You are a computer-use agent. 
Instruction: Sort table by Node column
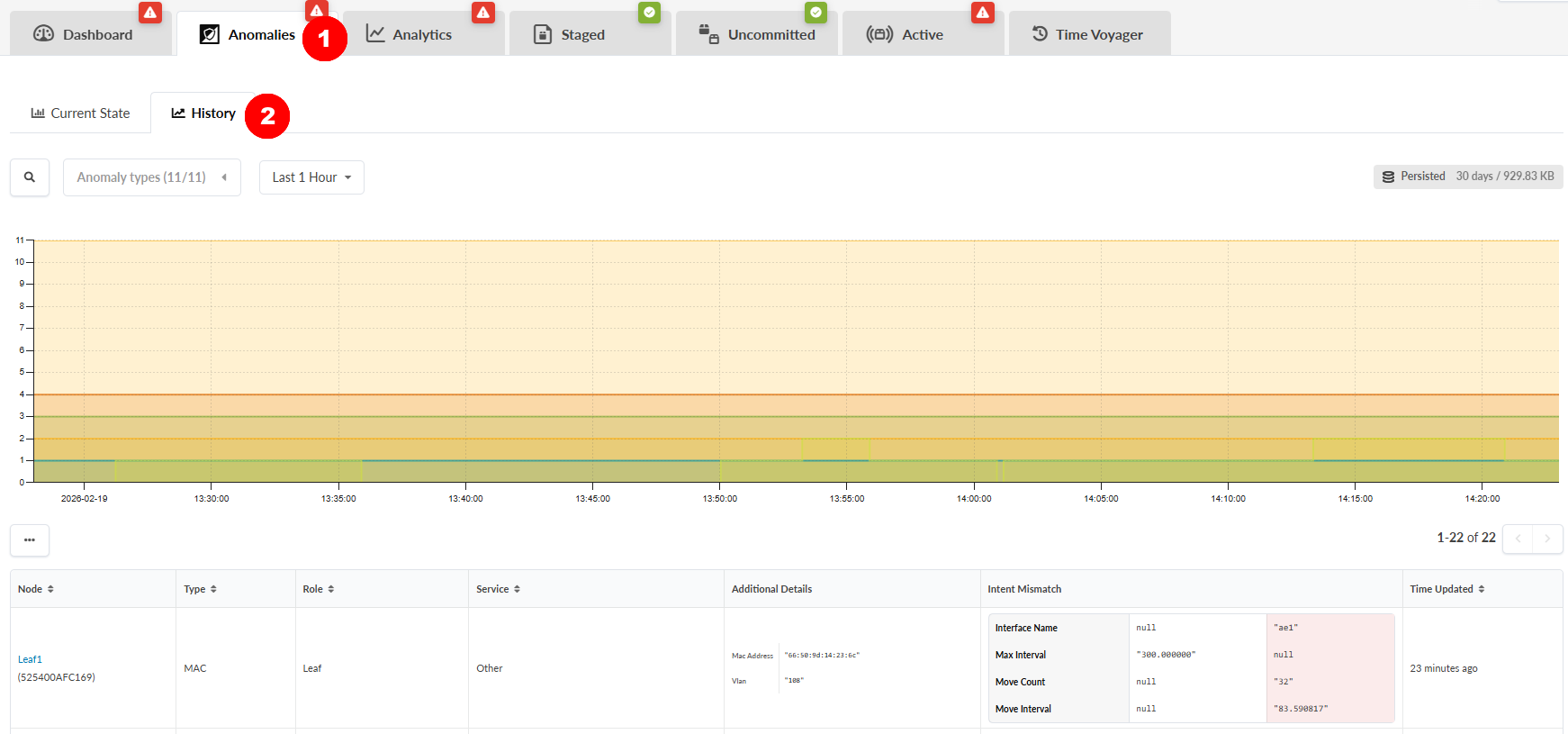(36, 589)
